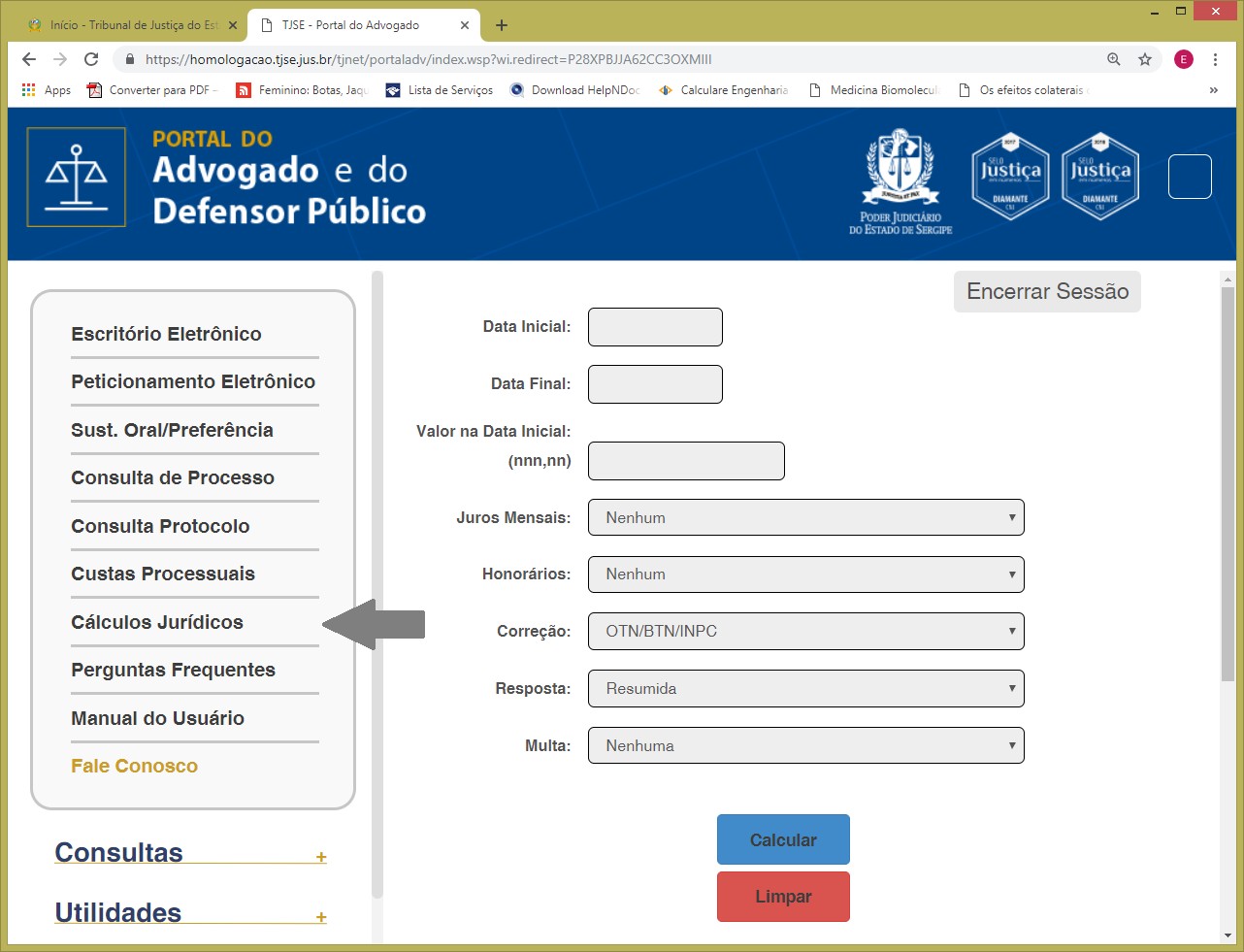This screenshot has width=1244, height=952.
Task: Click the page's vertical scrollbar
Action: (x=1228, y=485)
